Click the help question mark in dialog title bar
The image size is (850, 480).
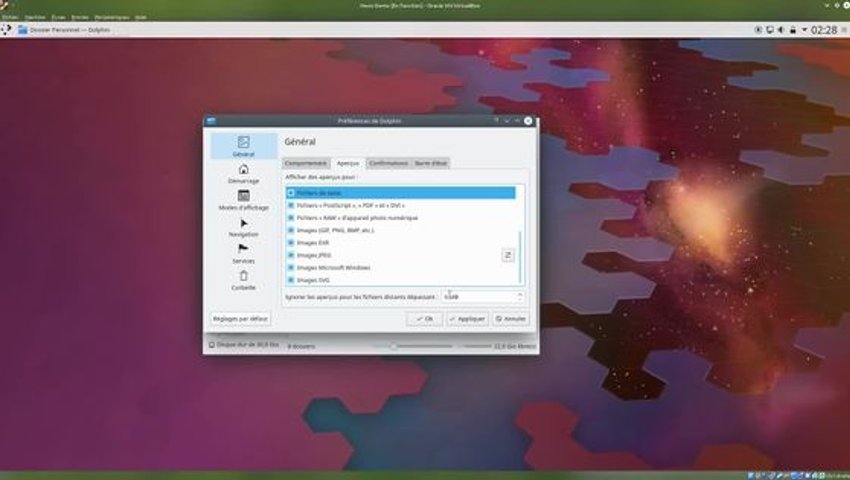pos(496,120)
